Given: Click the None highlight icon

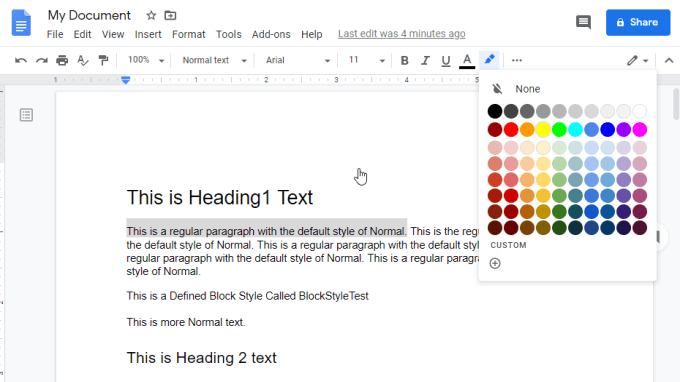Looking at the screenshot, I should tap(497, 89).
